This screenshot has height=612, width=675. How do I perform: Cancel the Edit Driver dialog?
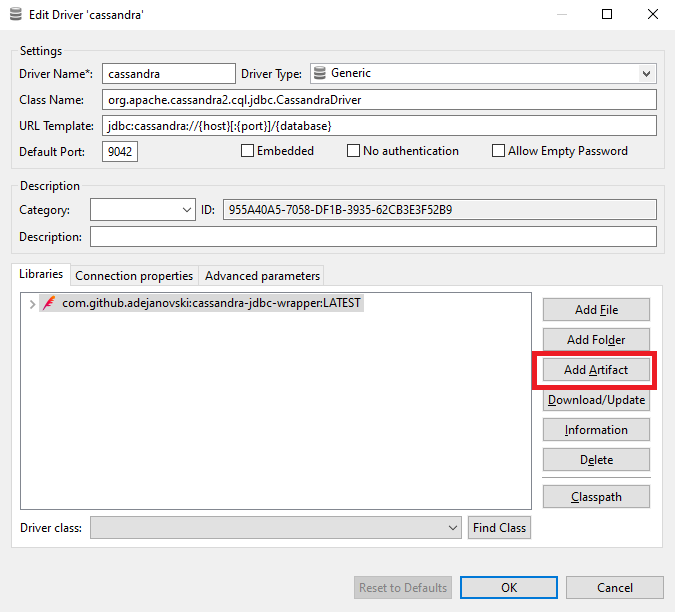[x=615, y=587]
